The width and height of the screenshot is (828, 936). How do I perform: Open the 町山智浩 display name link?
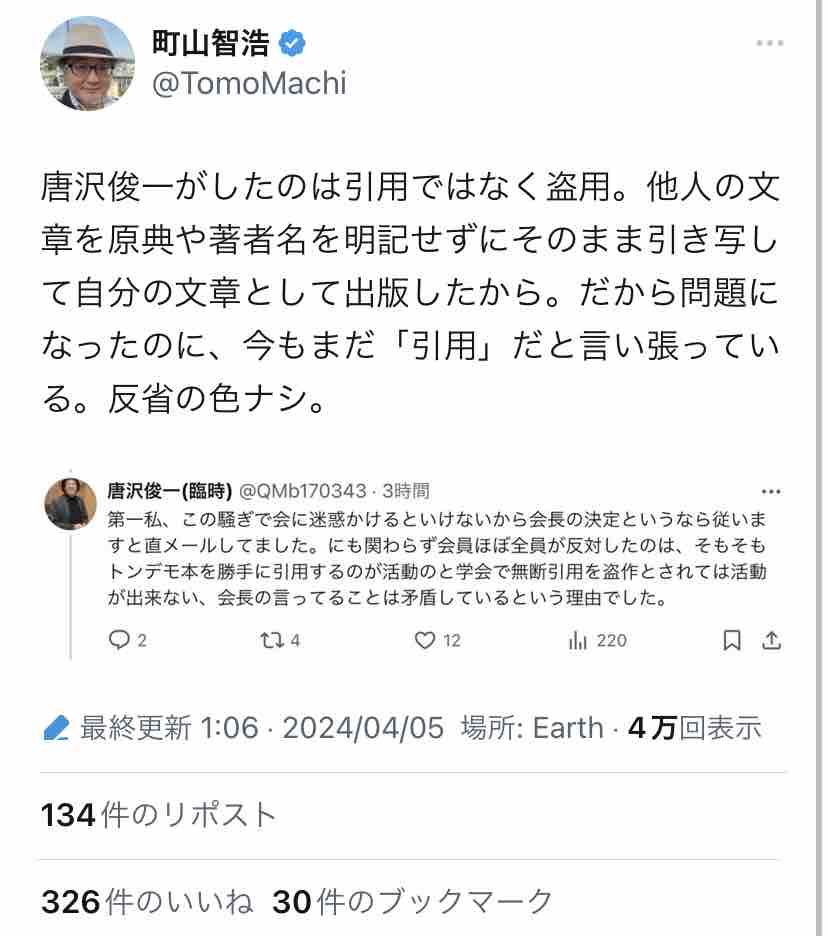pyautogui.click(x=211, y=43)
